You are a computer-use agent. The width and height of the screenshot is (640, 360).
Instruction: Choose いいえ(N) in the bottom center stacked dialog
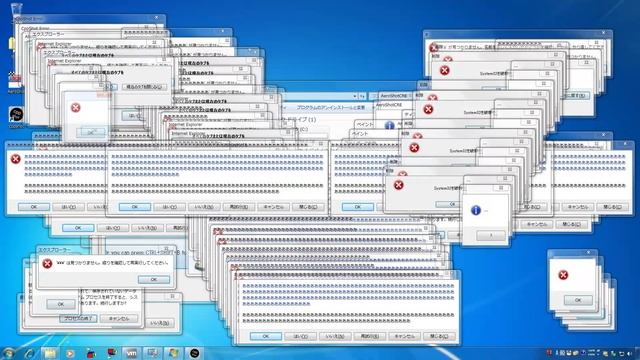pos(335,336)
